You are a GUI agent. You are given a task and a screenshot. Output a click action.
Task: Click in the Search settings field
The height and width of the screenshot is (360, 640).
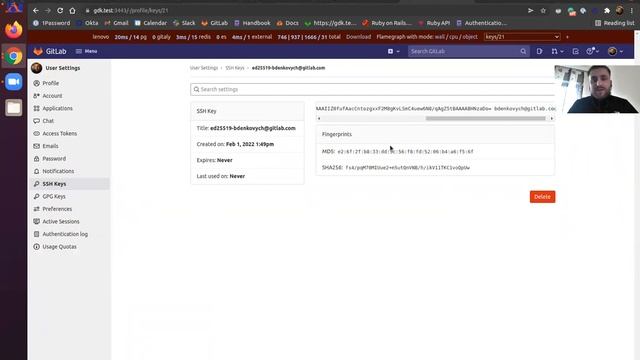[x=372, y=89]
